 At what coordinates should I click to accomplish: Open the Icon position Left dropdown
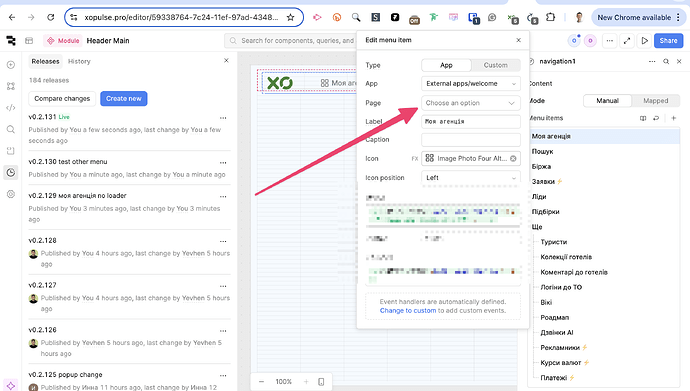coord(470,178)
